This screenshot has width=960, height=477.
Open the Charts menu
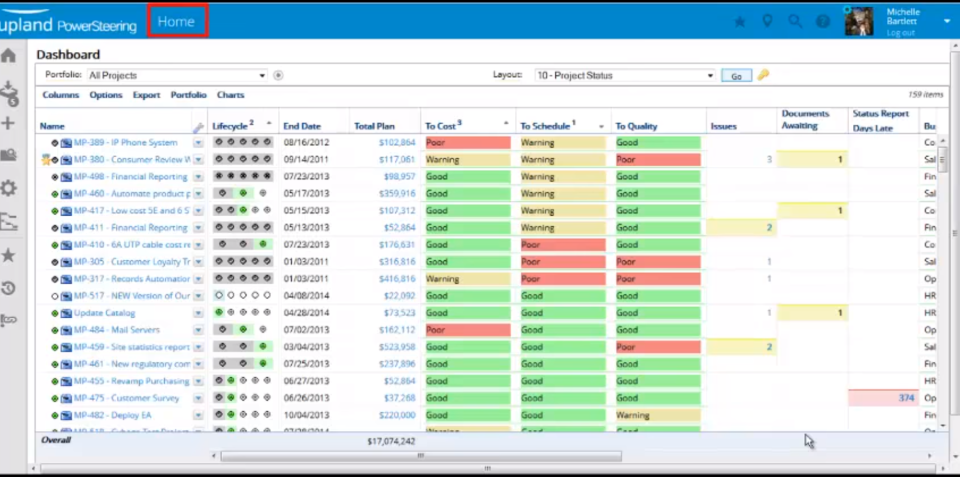pos(230,95)
